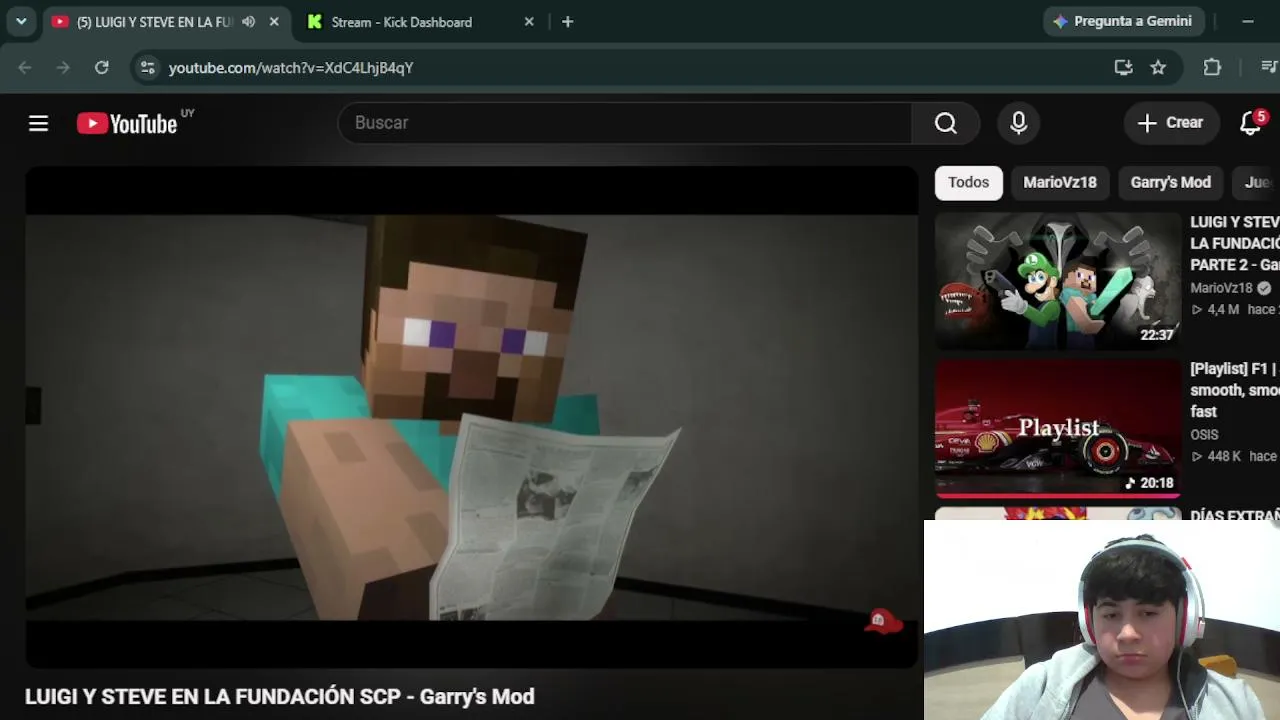Open a new browser tab
1280x720 pixels.
(x=567, y=21)
